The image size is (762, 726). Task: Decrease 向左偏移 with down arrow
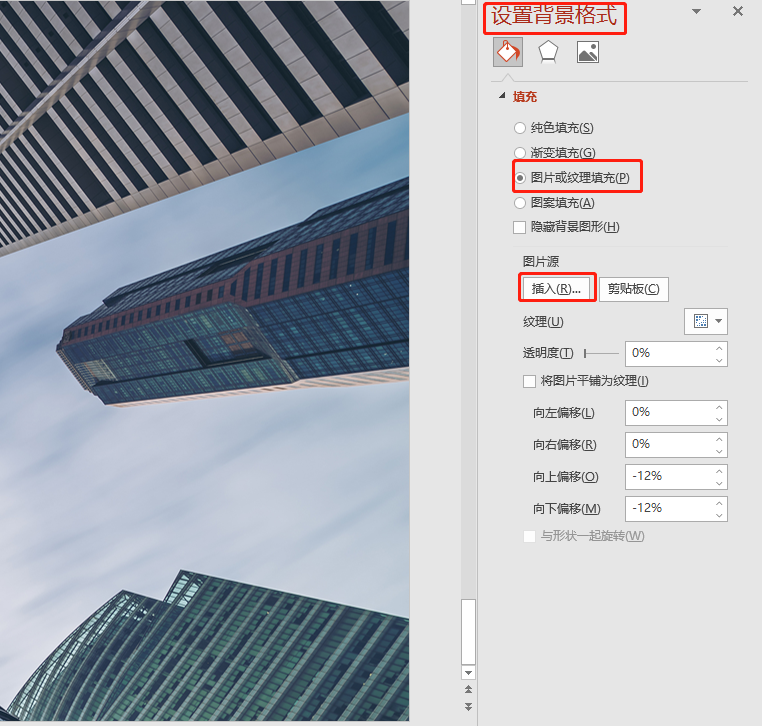click(x=719, y=419)
